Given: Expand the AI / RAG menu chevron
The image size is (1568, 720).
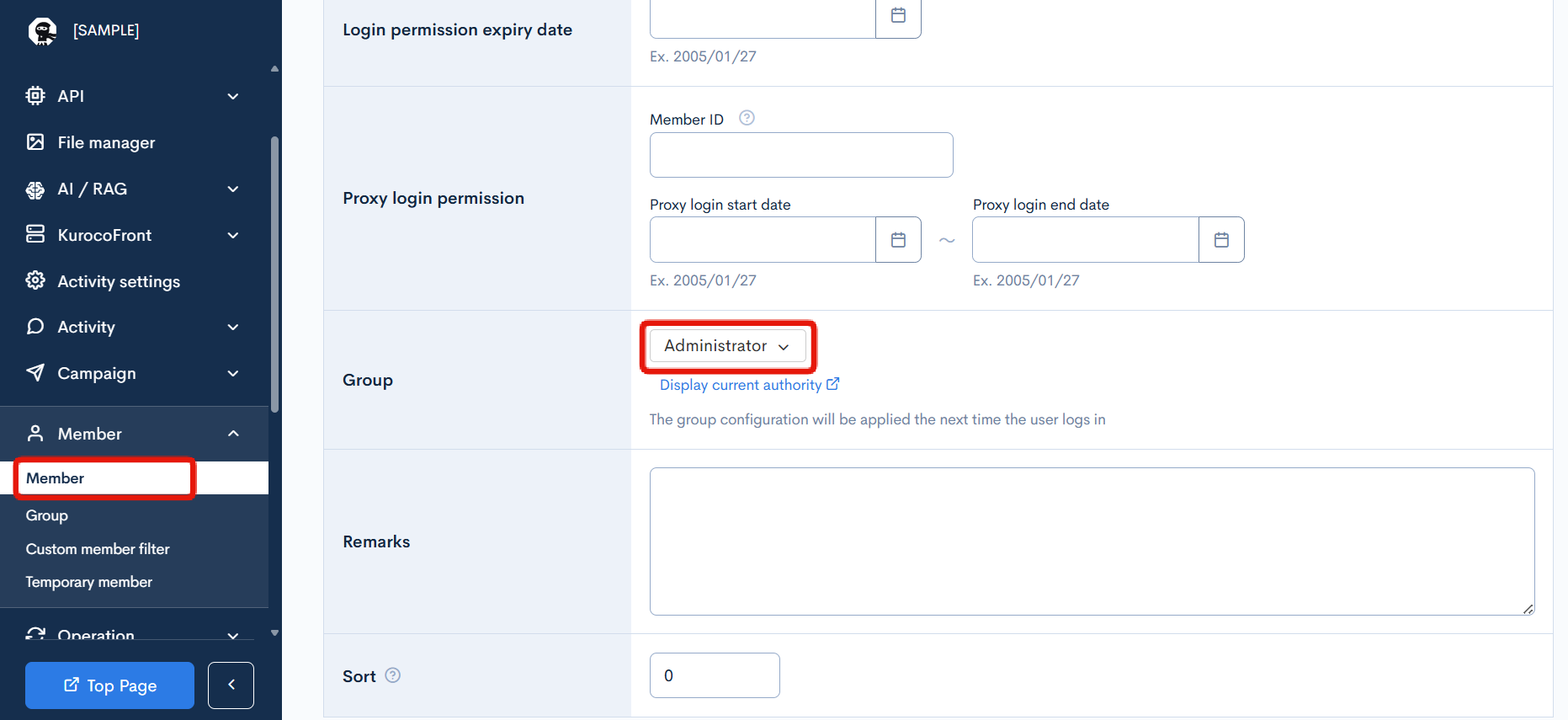Looking at the screenshot, I should click(233, 189).
